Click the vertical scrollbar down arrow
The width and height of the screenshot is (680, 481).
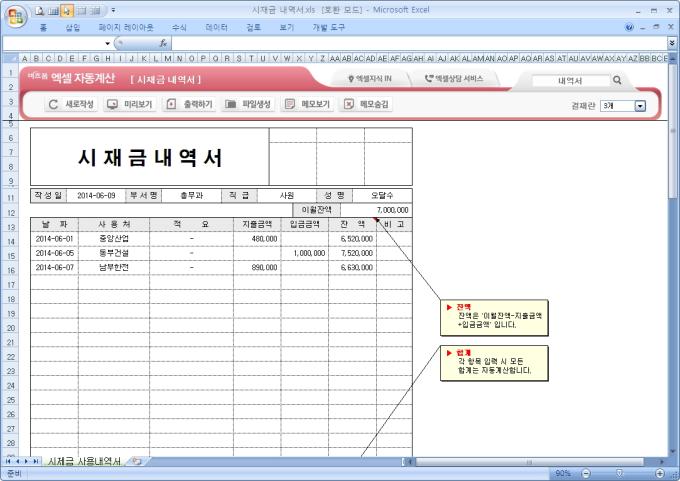tap(673, 452)
